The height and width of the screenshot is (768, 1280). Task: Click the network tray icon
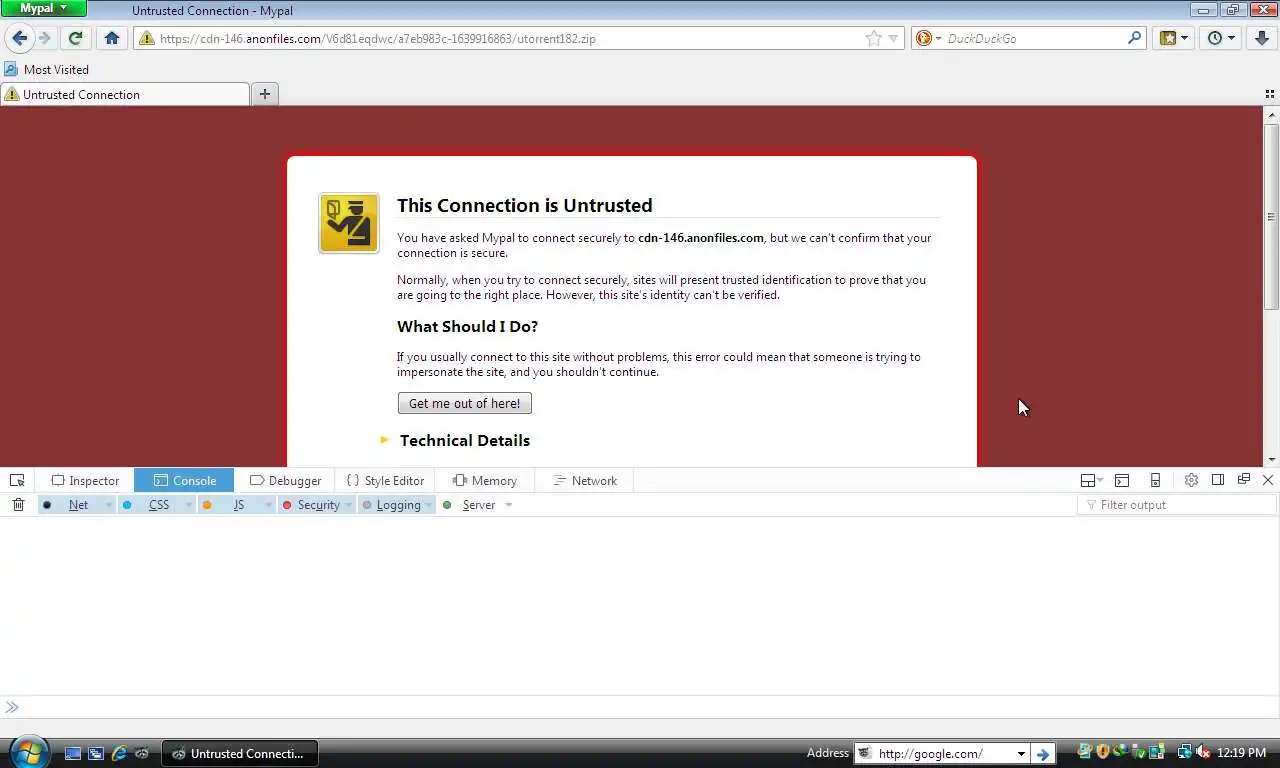pos(1185,752)
